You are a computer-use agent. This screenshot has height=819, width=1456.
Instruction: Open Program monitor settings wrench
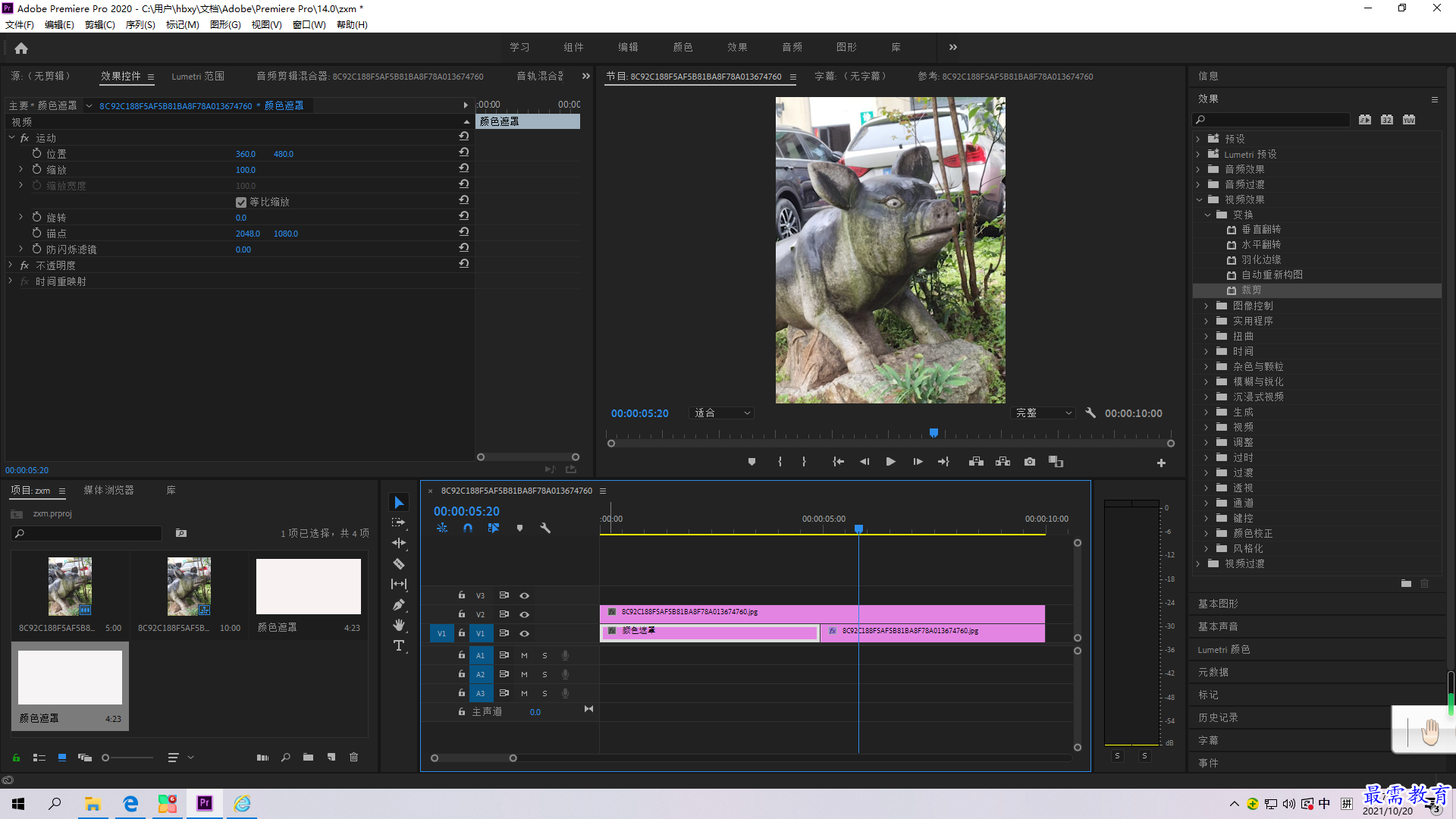click(1090, 413)
